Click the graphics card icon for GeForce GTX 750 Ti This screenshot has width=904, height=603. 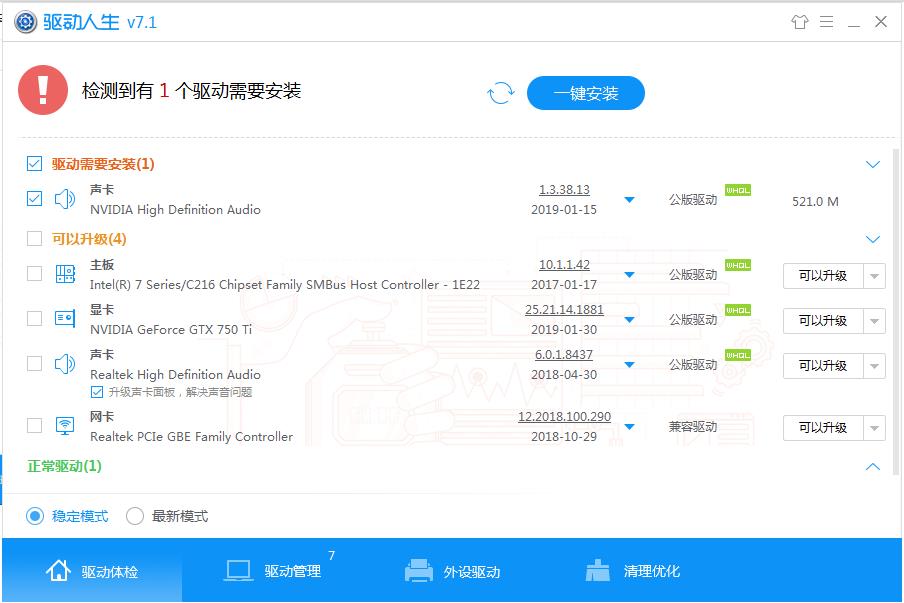click(65, 318)
